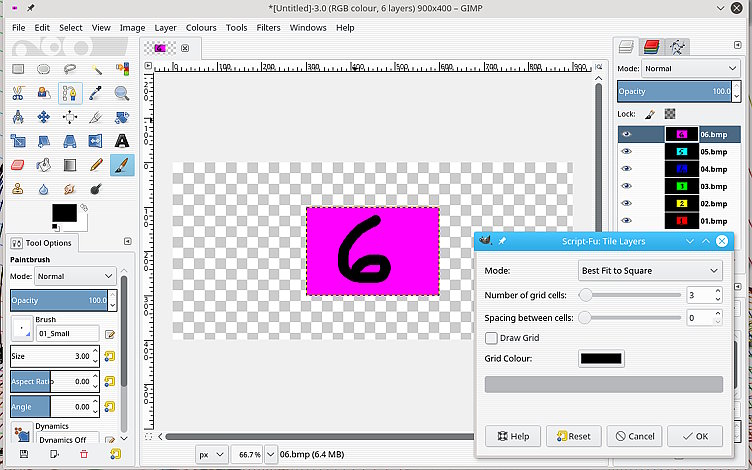Hide the 05.bmp layer

(626, 152)
